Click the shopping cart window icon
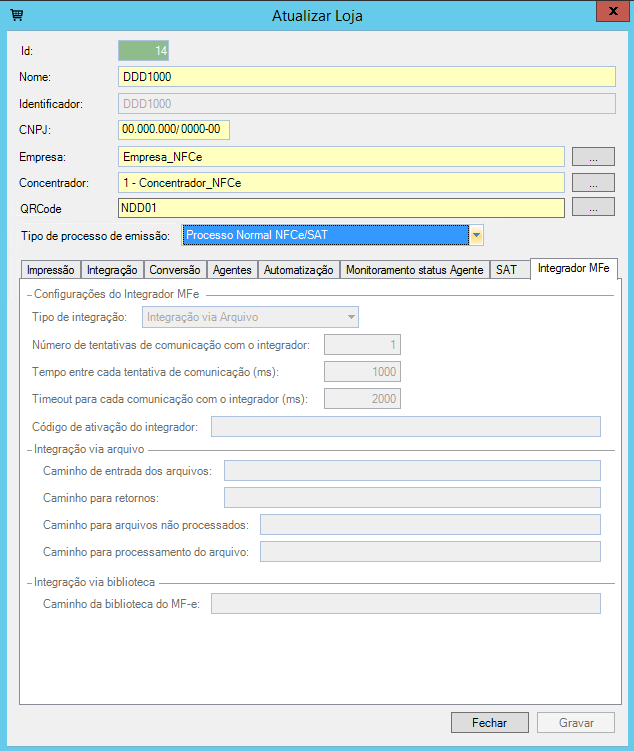 pyautogui.click(x=17, y=15)
